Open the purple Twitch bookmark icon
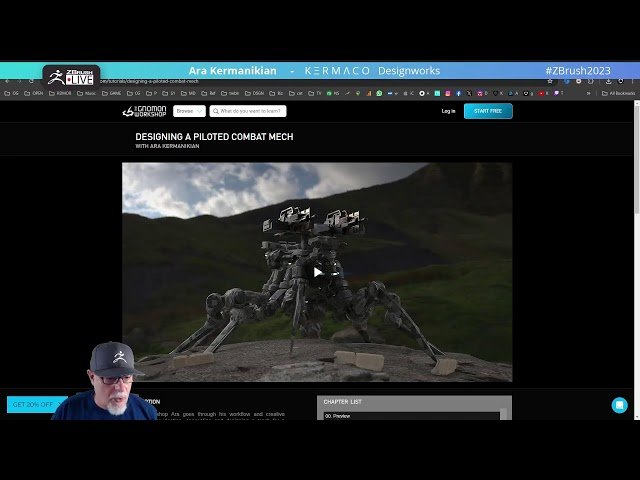Image resolution: width=640 pixels, height=480 pixels. coord(556,93)
